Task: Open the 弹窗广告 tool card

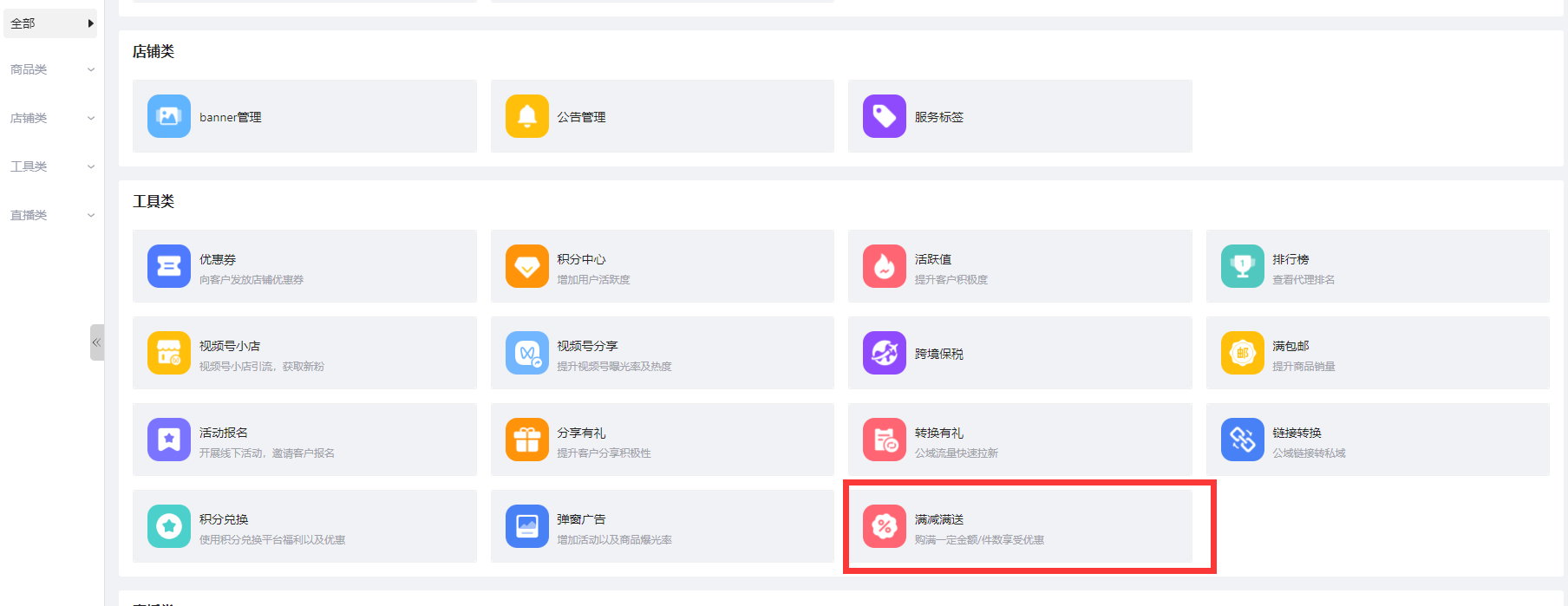Action: coord(662,526)
